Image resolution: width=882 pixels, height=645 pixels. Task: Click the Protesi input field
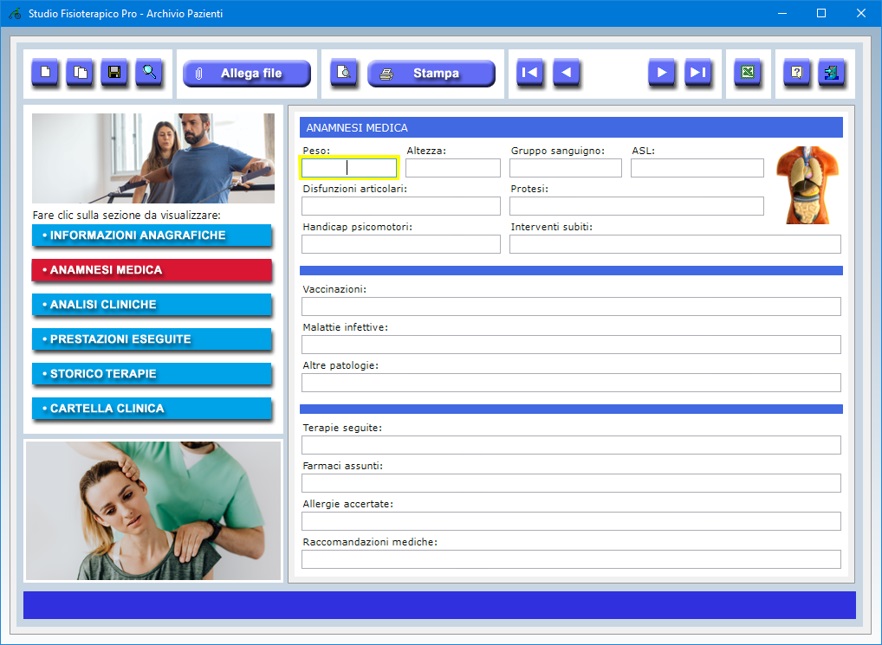(x=636, y=206)
